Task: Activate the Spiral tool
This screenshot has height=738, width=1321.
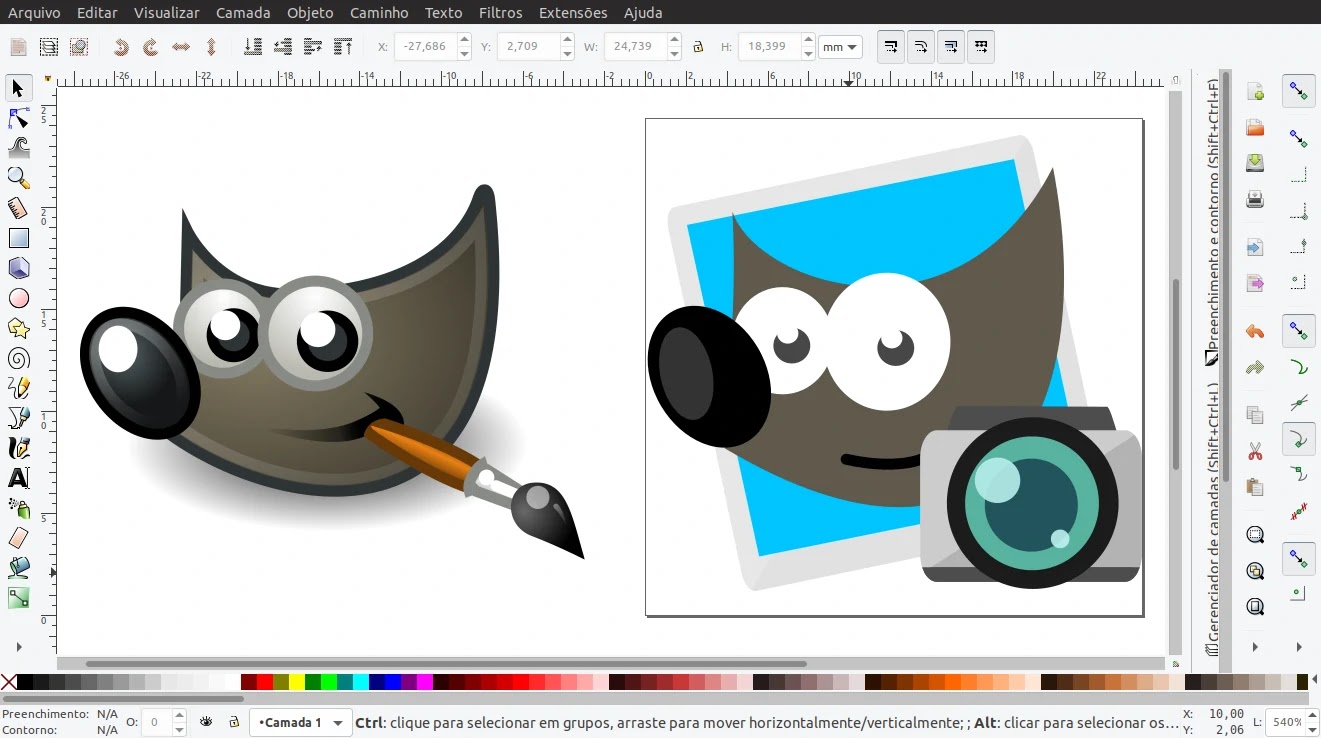Action: [x=18, y=358]
